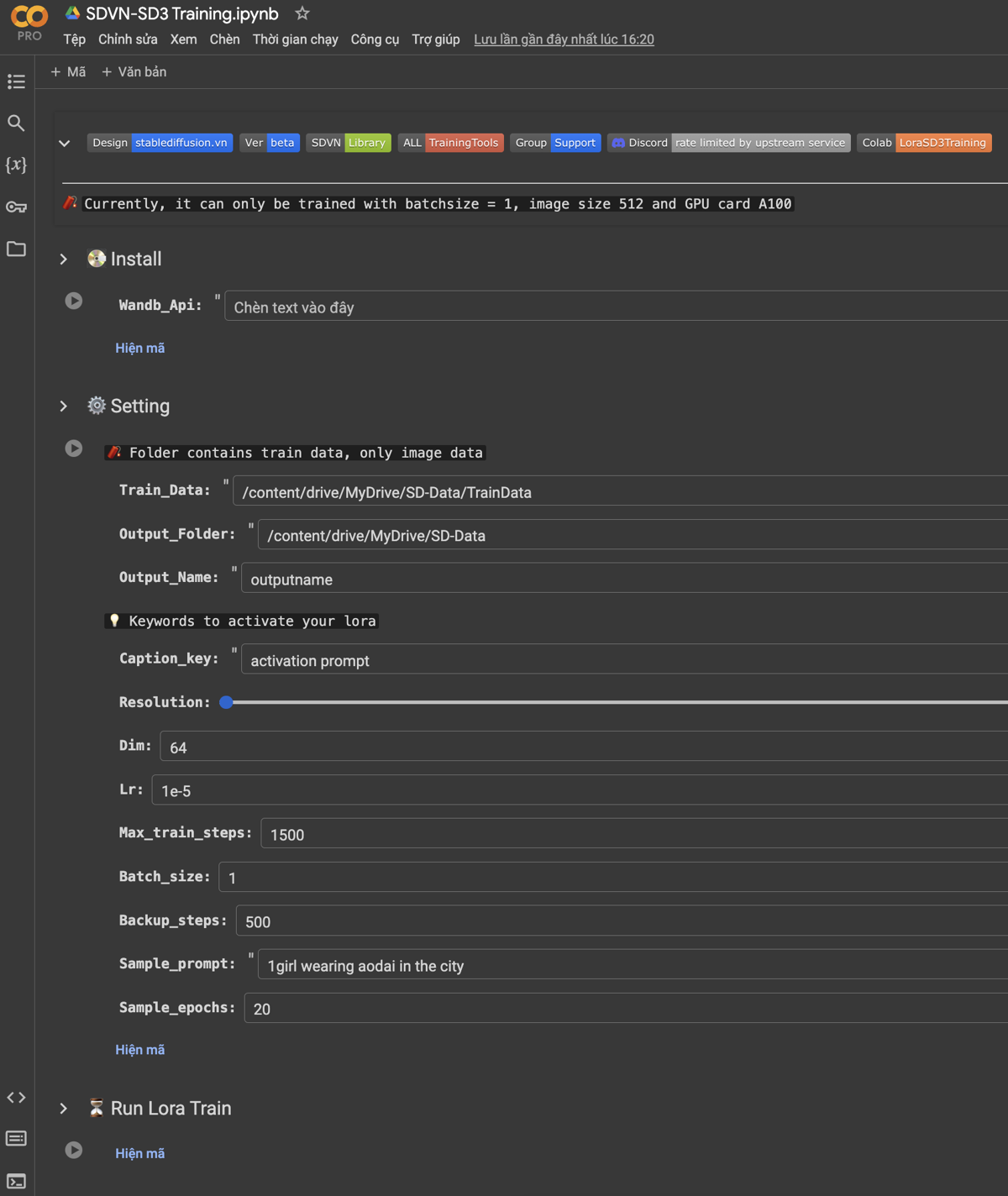This screenshot has width=1008, height=1196.
Task: Collapse the Setting section
Action: (64, 407)
